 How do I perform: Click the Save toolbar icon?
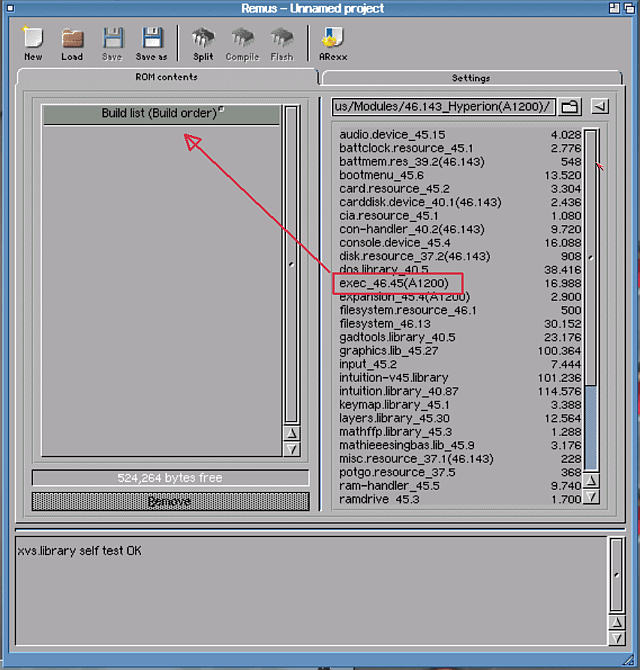pos(112,43)
